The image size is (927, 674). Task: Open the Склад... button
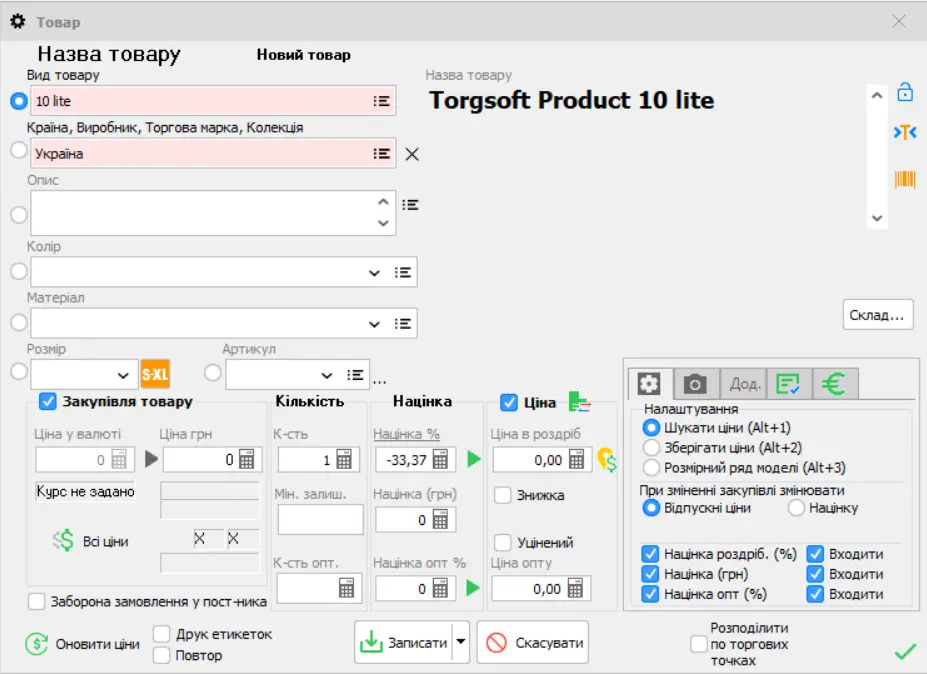tap(877, 313)
